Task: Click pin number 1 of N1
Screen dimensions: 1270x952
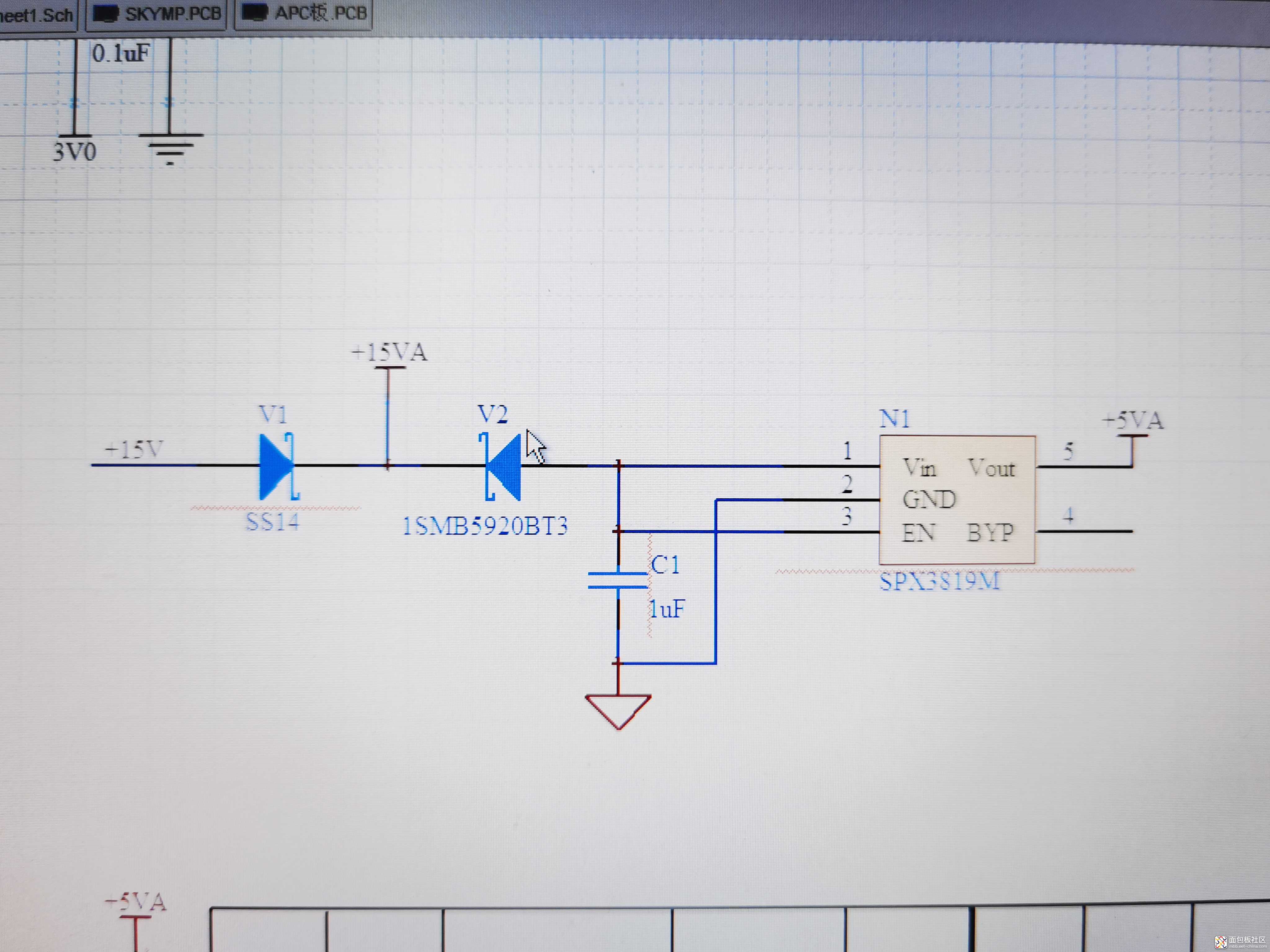Action: click(847, 451)
